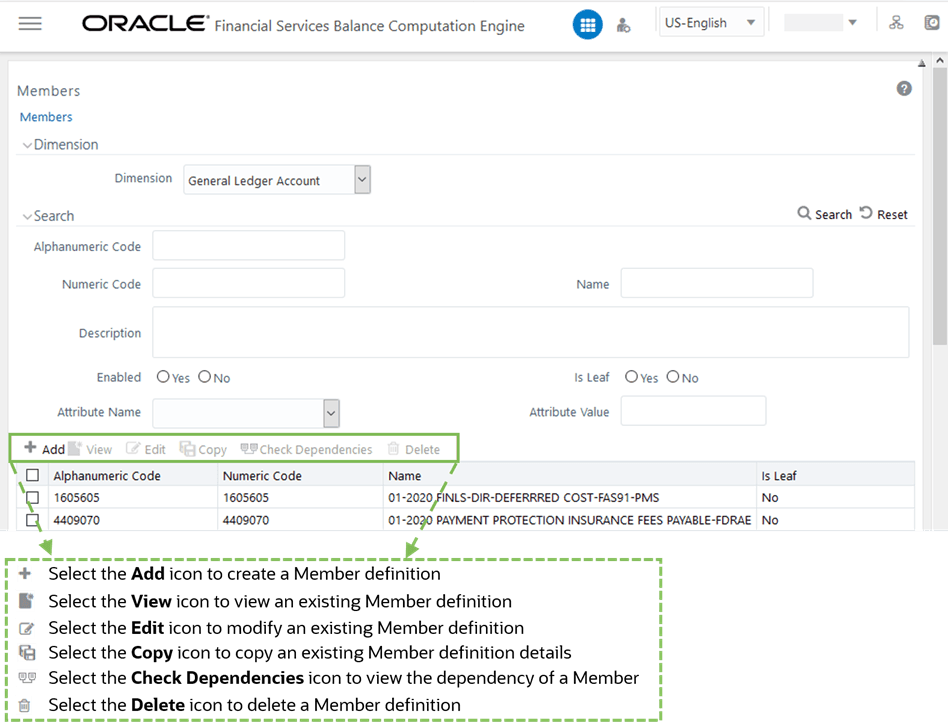Select Is Leaf No radio button
Viewport: 948px width, 724px height.
[673, 377]
